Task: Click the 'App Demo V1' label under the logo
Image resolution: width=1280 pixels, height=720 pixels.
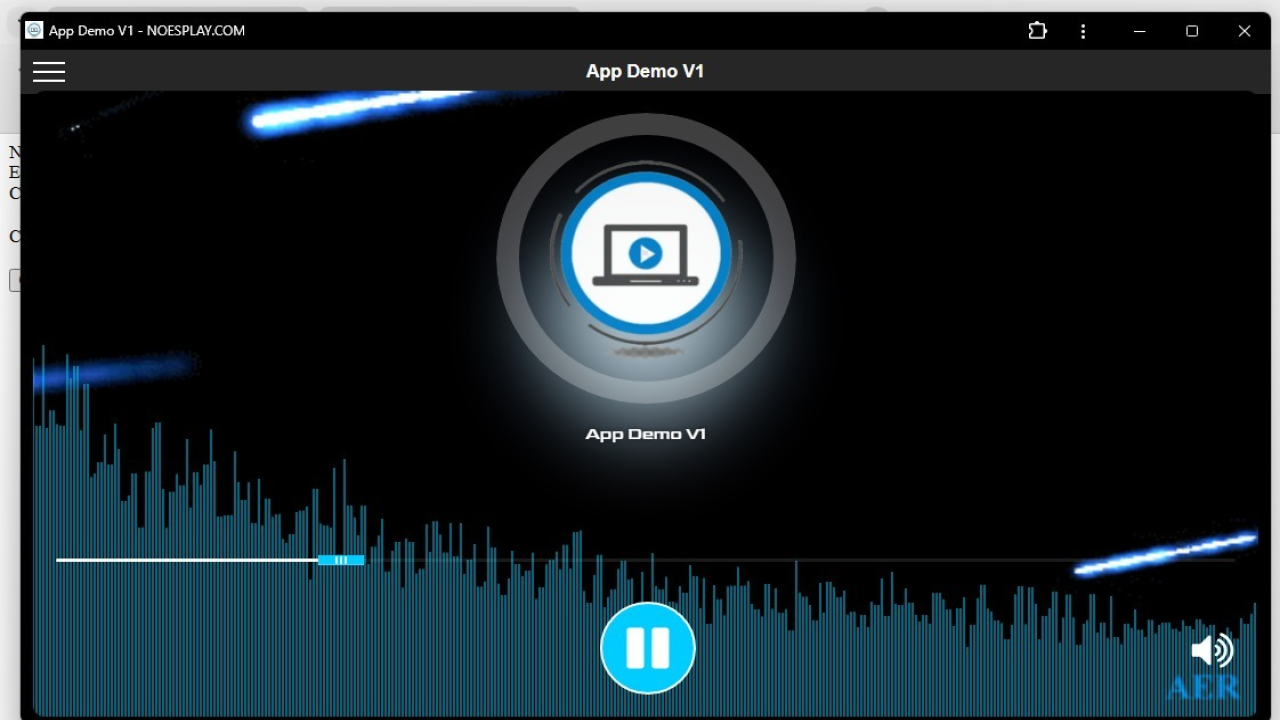Action: [646, 434]
